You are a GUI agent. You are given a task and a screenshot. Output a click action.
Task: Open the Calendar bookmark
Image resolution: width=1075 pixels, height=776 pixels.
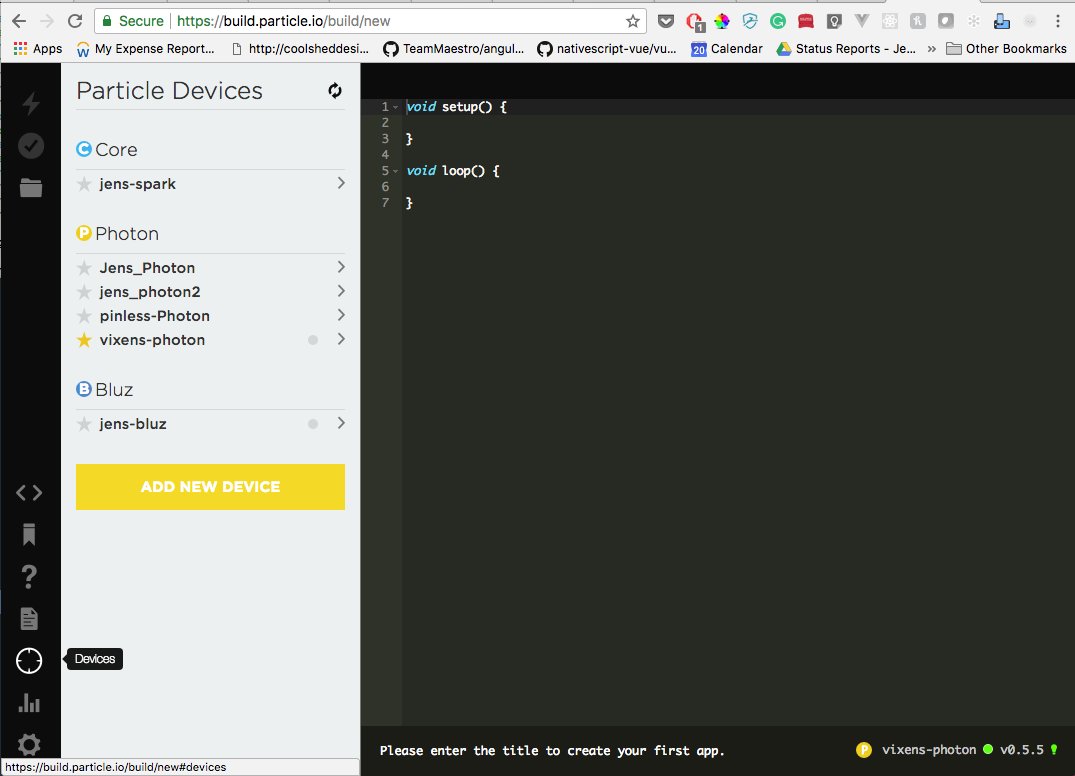click(x=727, y=49)
